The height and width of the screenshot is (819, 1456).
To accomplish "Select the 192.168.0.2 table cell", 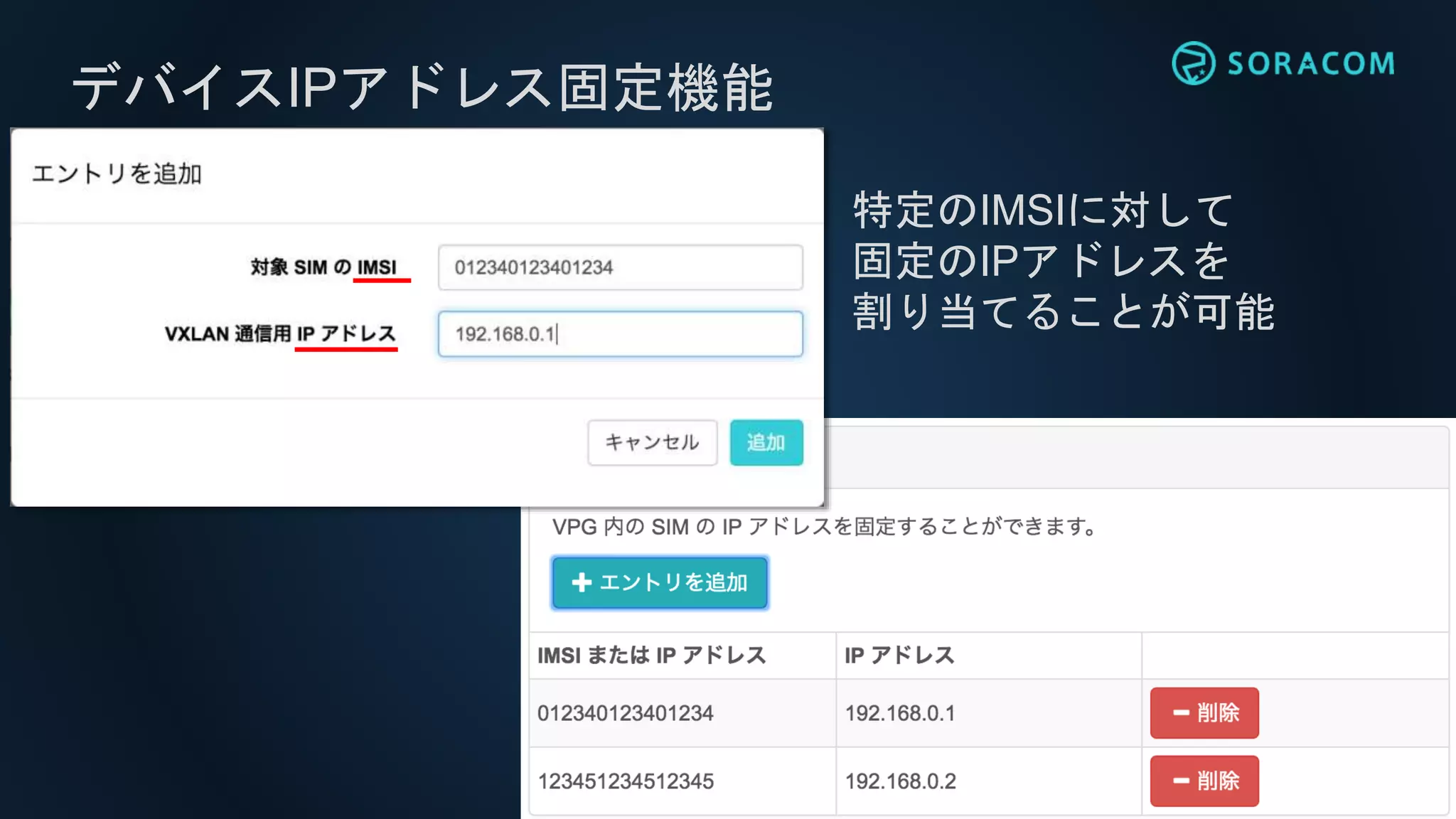I will pos(989,781).
